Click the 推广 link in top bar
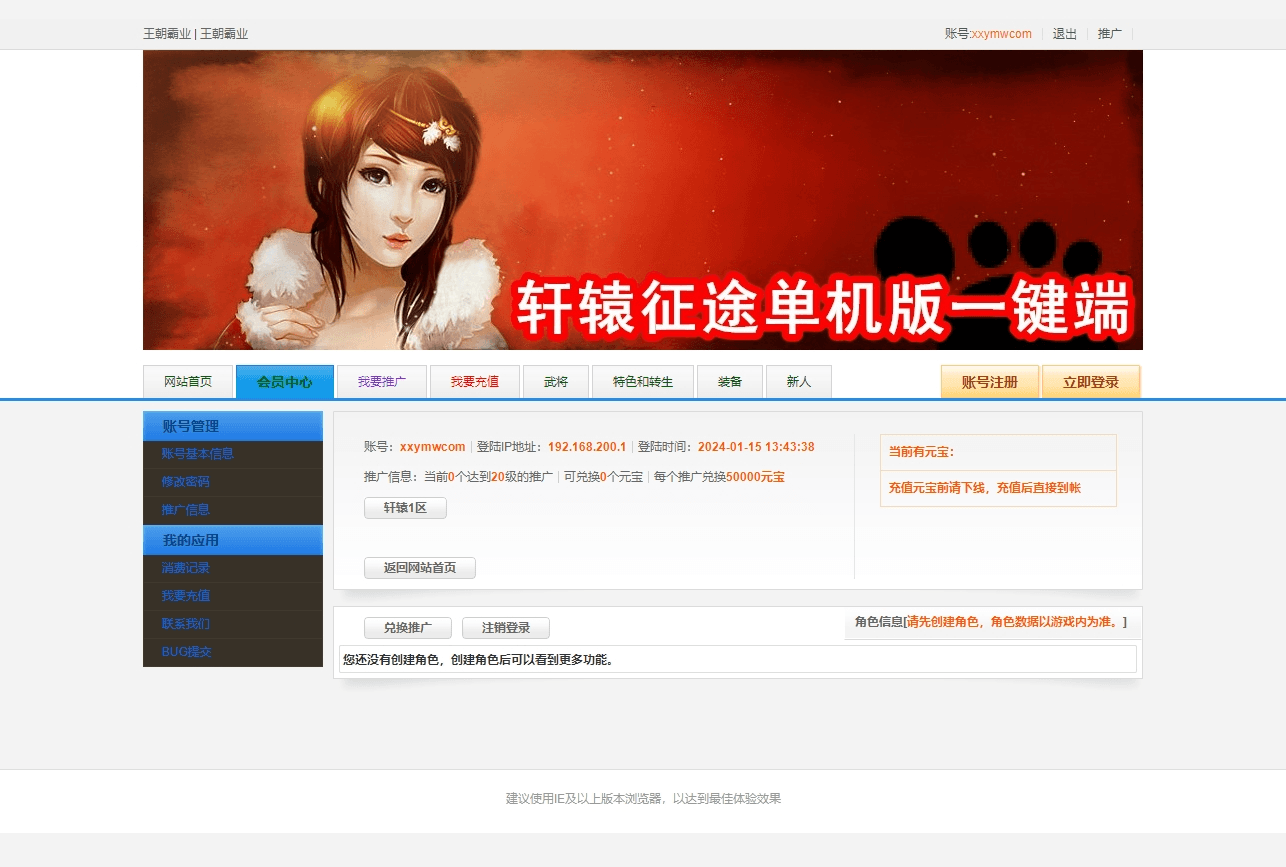 tap(1110, 34)
